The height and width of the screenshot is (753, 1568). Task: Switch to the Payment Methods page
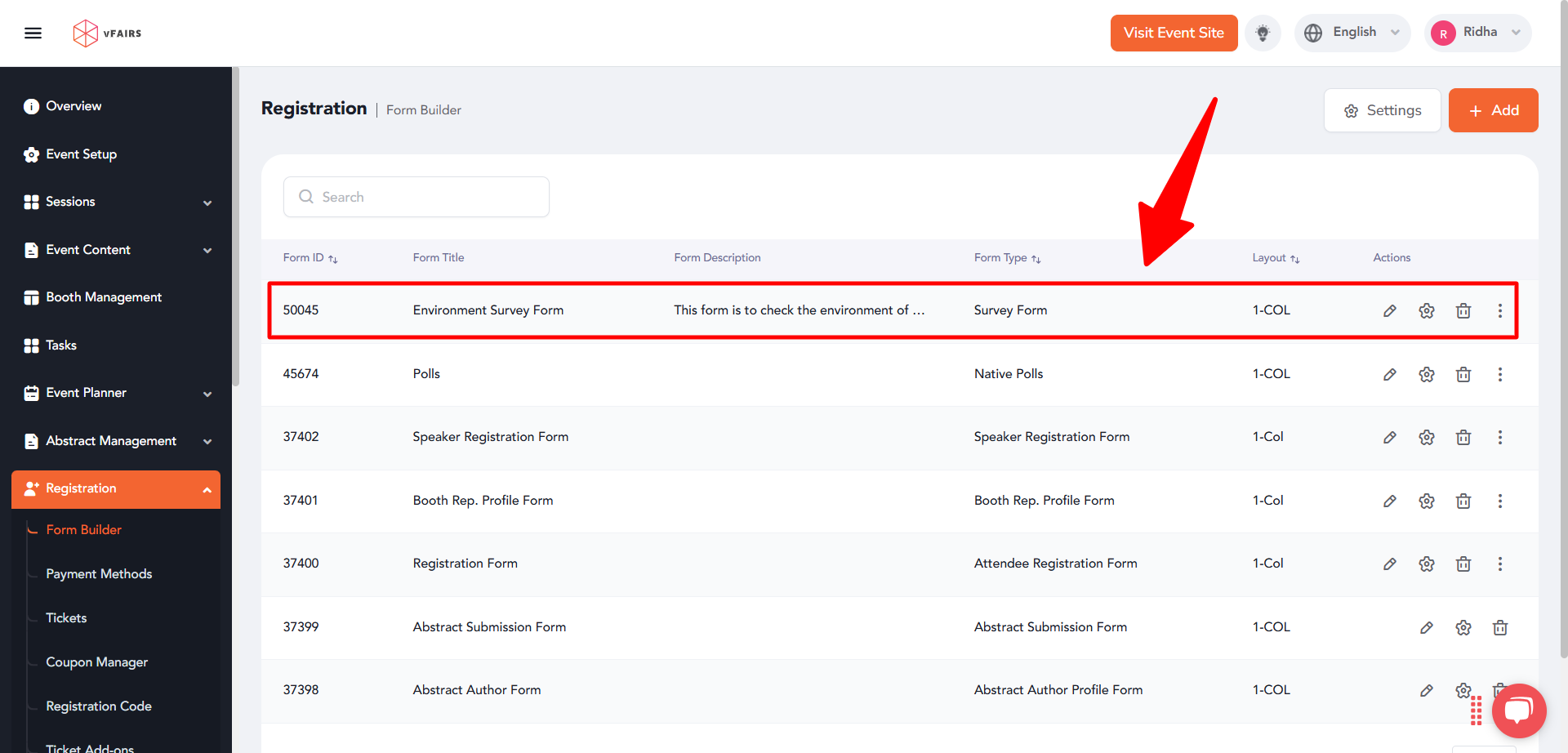[x=99, y=574]
